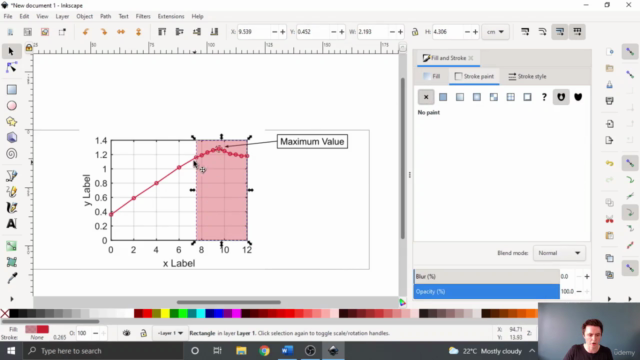Select Linear gradient paint option
The width and height of the screenshot is (640, 360).
460,97
